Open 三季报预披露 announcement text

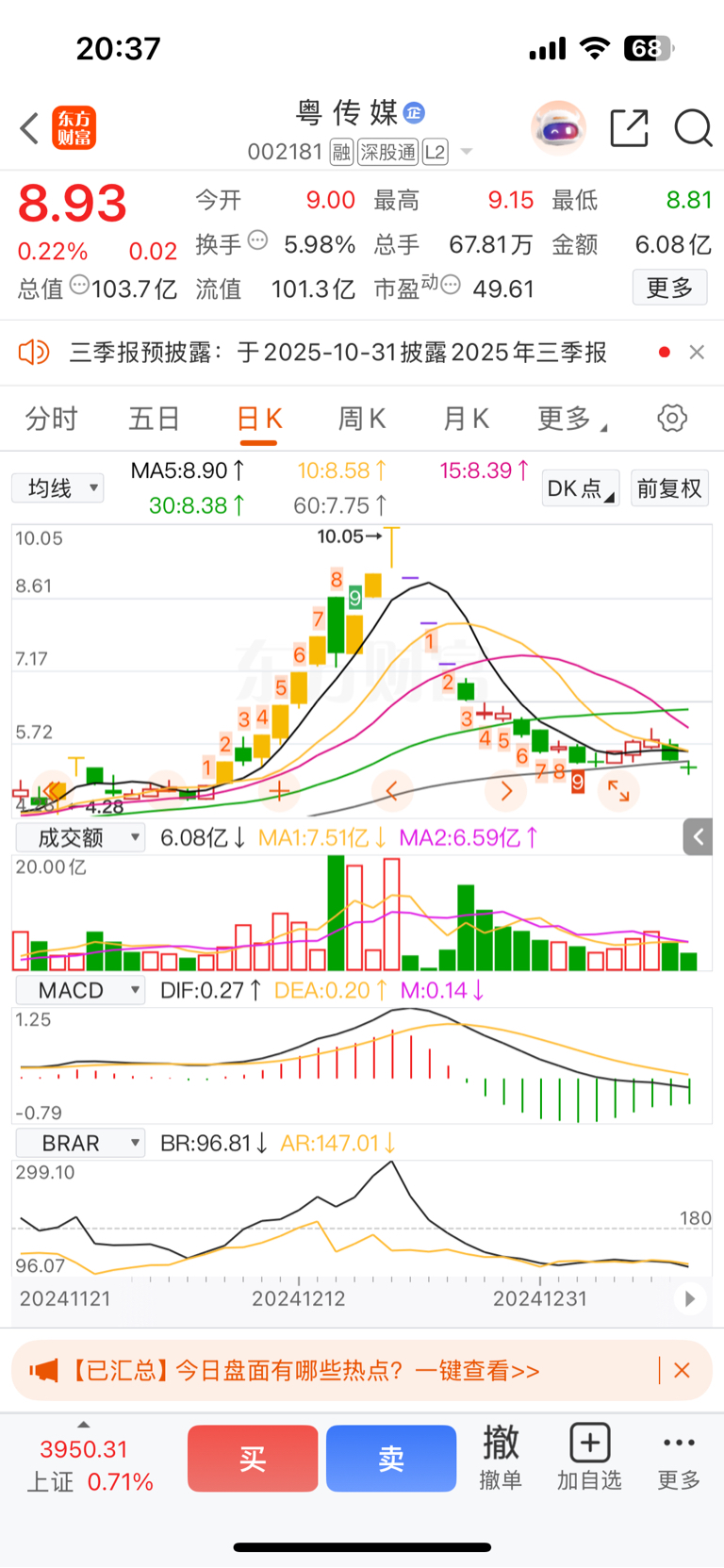click(338, 353)
